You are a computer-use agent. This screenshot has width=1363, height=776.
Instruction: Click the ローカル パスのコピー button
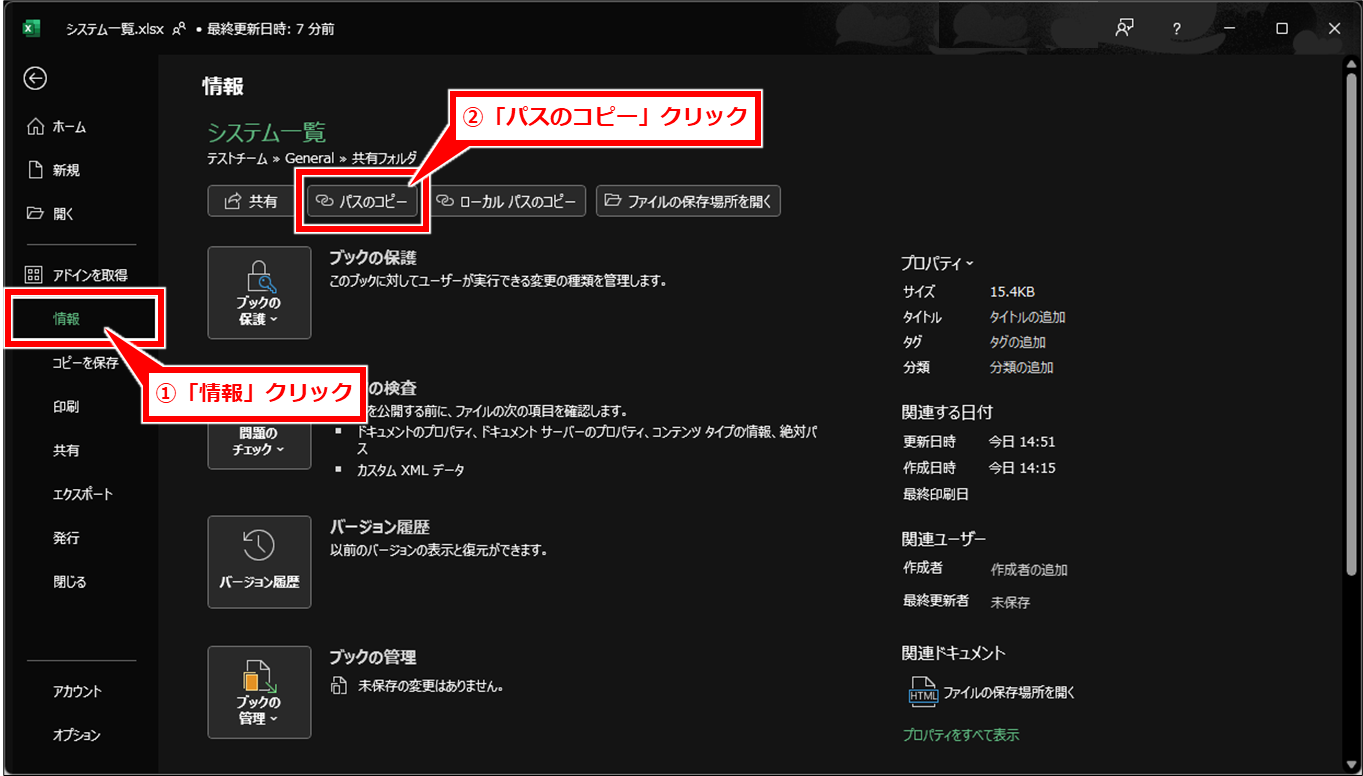point(507,201)
